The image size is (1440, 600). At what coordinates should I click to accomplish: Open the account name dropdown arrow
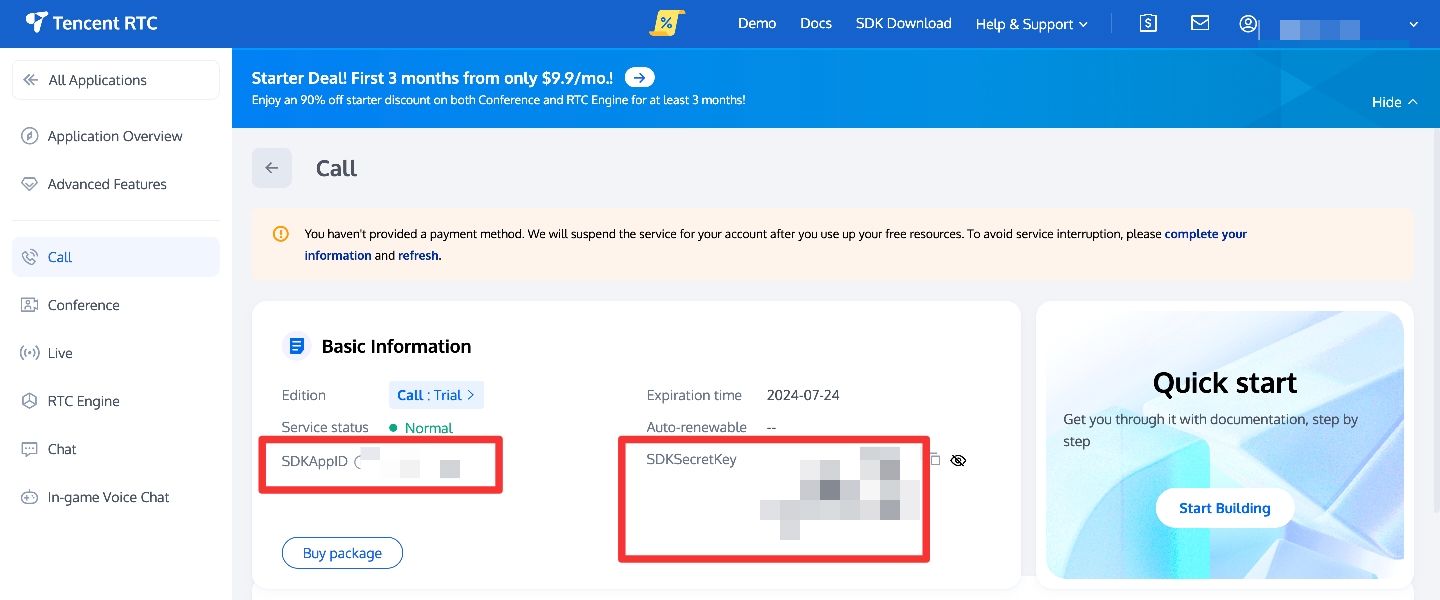[1413, 24]
